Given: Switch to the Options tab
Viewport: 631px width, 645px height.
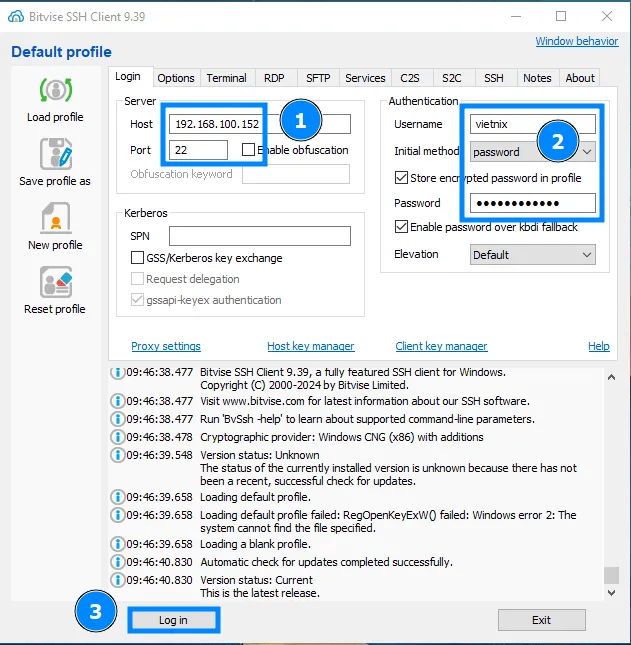Looking at the screenshot, I should pyautogui.click(x=176, y=78).
